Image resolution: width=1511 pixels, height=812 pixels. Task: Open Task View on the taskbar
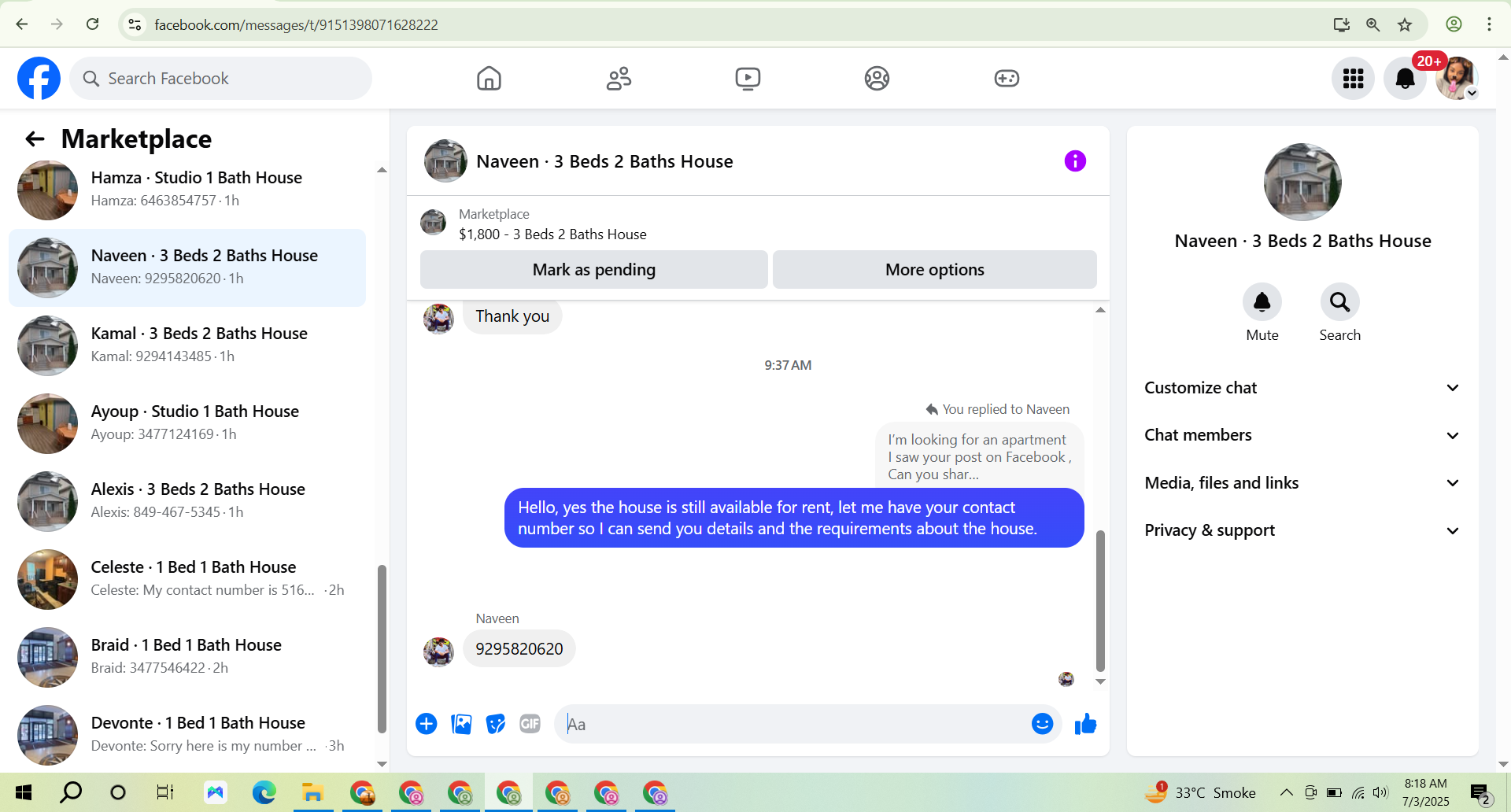(x=165, y=792)
